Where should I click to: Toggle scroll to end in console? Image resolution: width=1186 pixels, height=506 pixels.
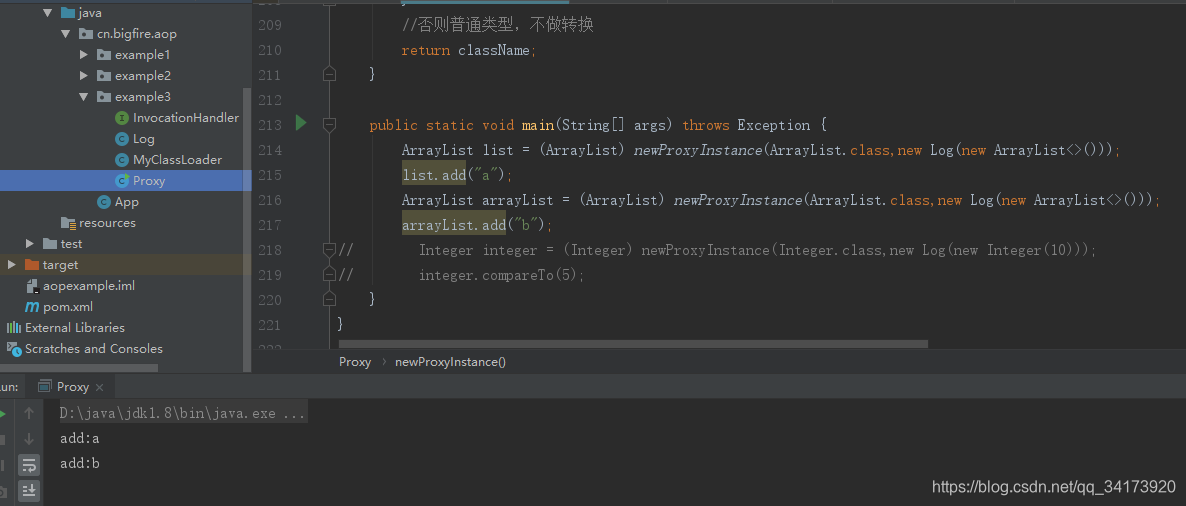[x=29, y=490]
